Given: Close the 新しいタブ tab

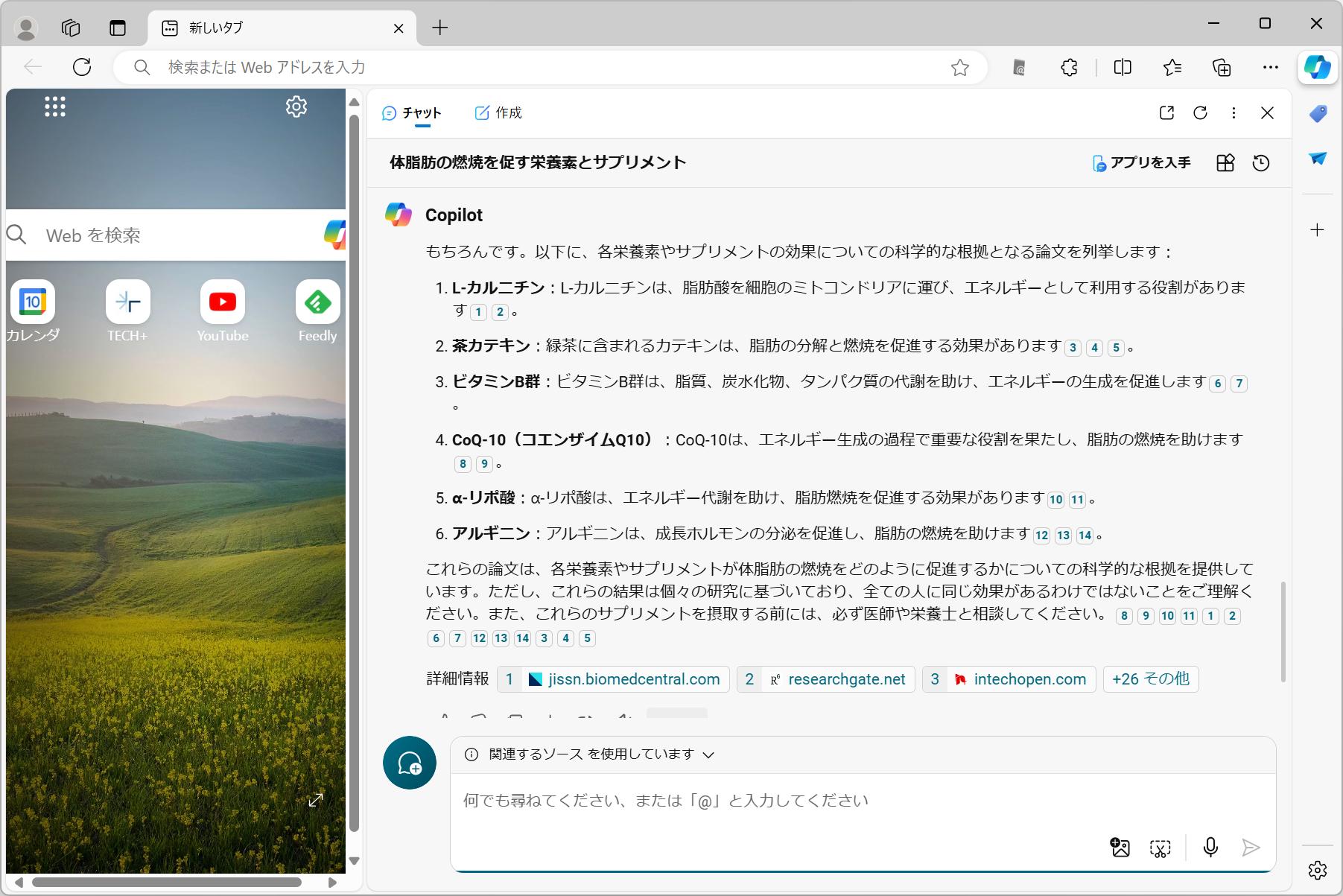Looking at the screenshot, I should [x=399, y=28].
